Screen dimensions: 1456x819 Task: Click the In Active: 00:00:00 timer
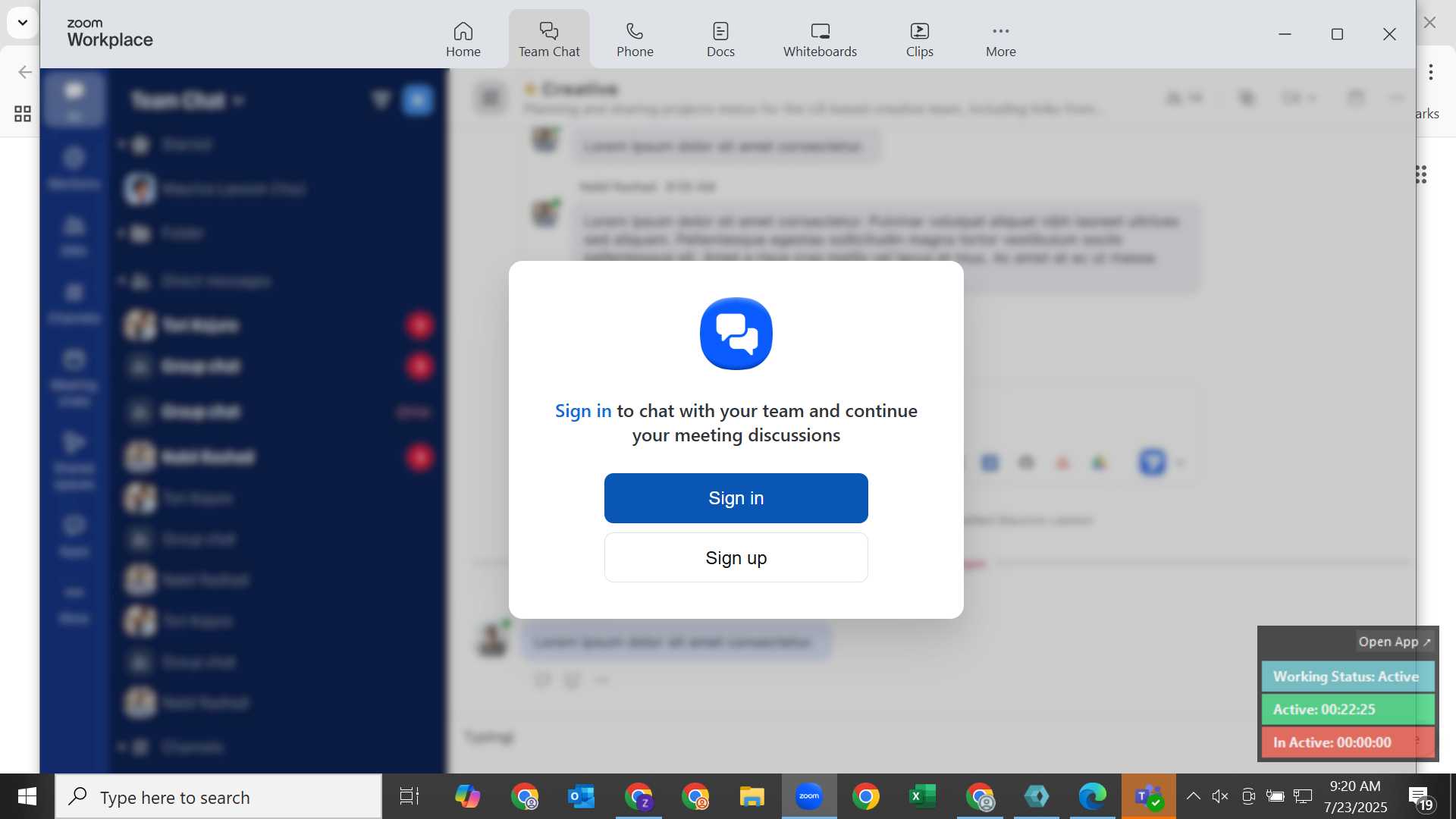click(1348, 742)
